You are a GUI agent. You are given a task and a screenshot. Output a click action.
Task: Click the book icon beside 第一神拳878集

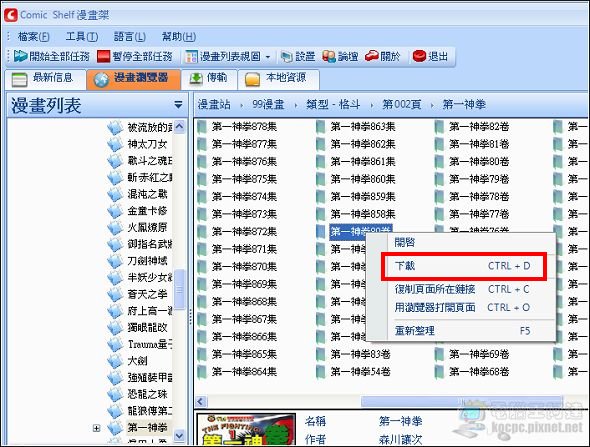pos(202,127)
